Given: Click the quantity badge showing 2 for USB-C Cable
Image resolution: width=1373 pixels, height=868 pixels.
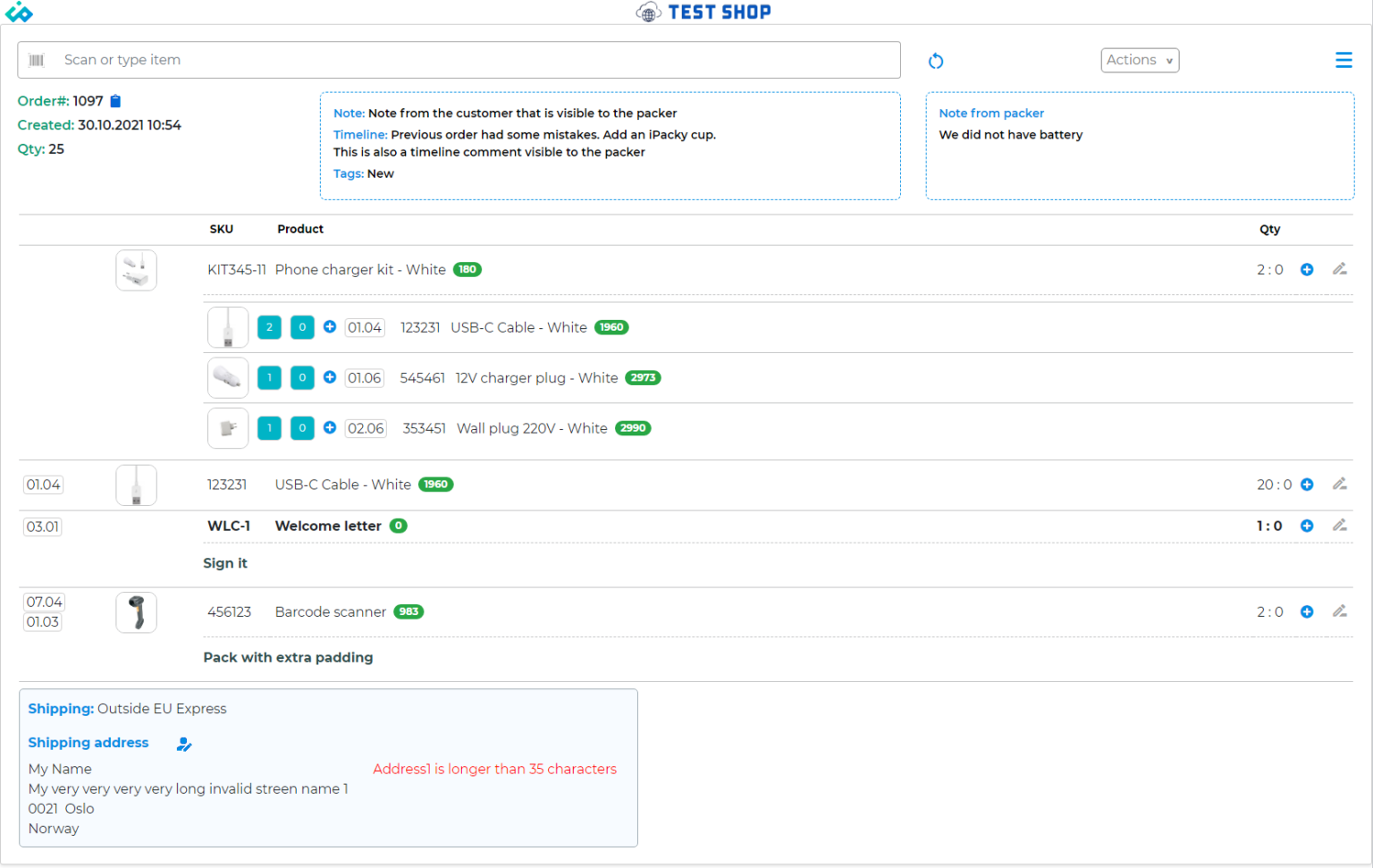Looking at the screenshot, I should (x=269, y=327).
